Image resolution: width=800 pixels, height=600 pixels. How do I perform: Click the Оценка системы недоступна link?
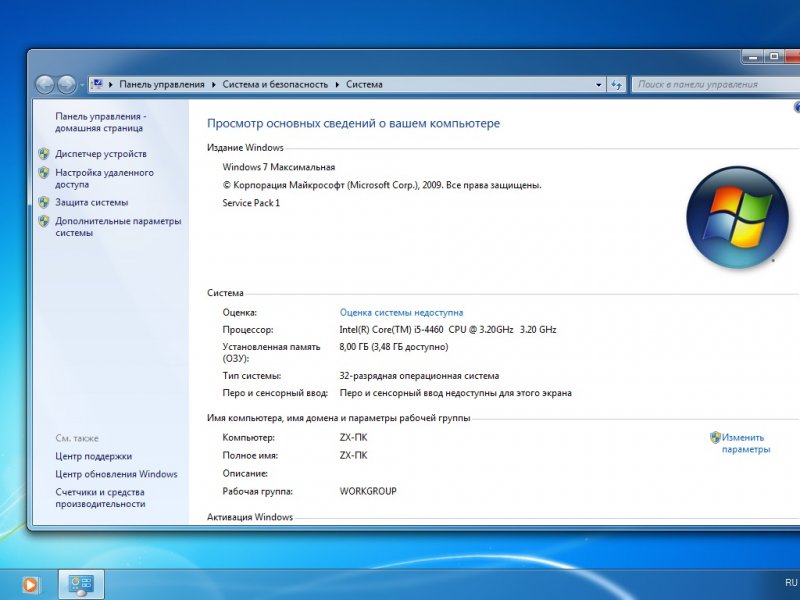click(402, 312)
